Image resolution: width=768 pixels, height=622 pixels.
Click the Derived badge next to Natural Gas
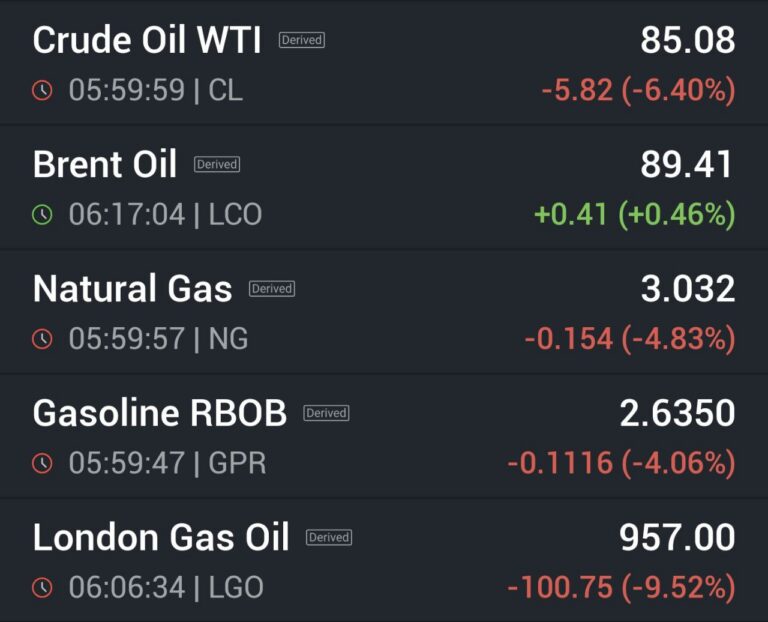[271, 289]
